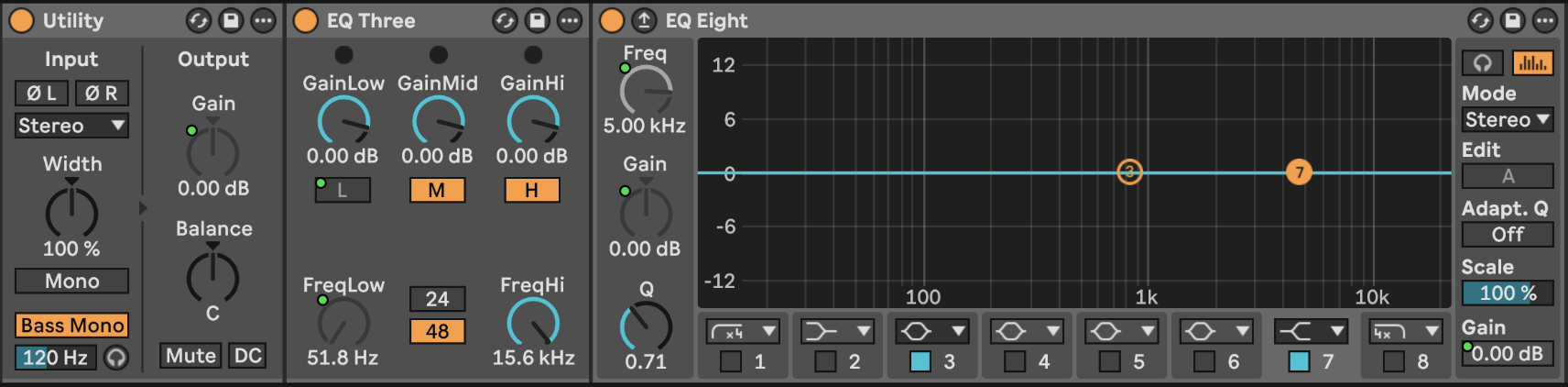The height and width of the screenshot is (387, 1568).
Task: Click the EQ Eight headphone audition icon
Action: click(1483, 62)
